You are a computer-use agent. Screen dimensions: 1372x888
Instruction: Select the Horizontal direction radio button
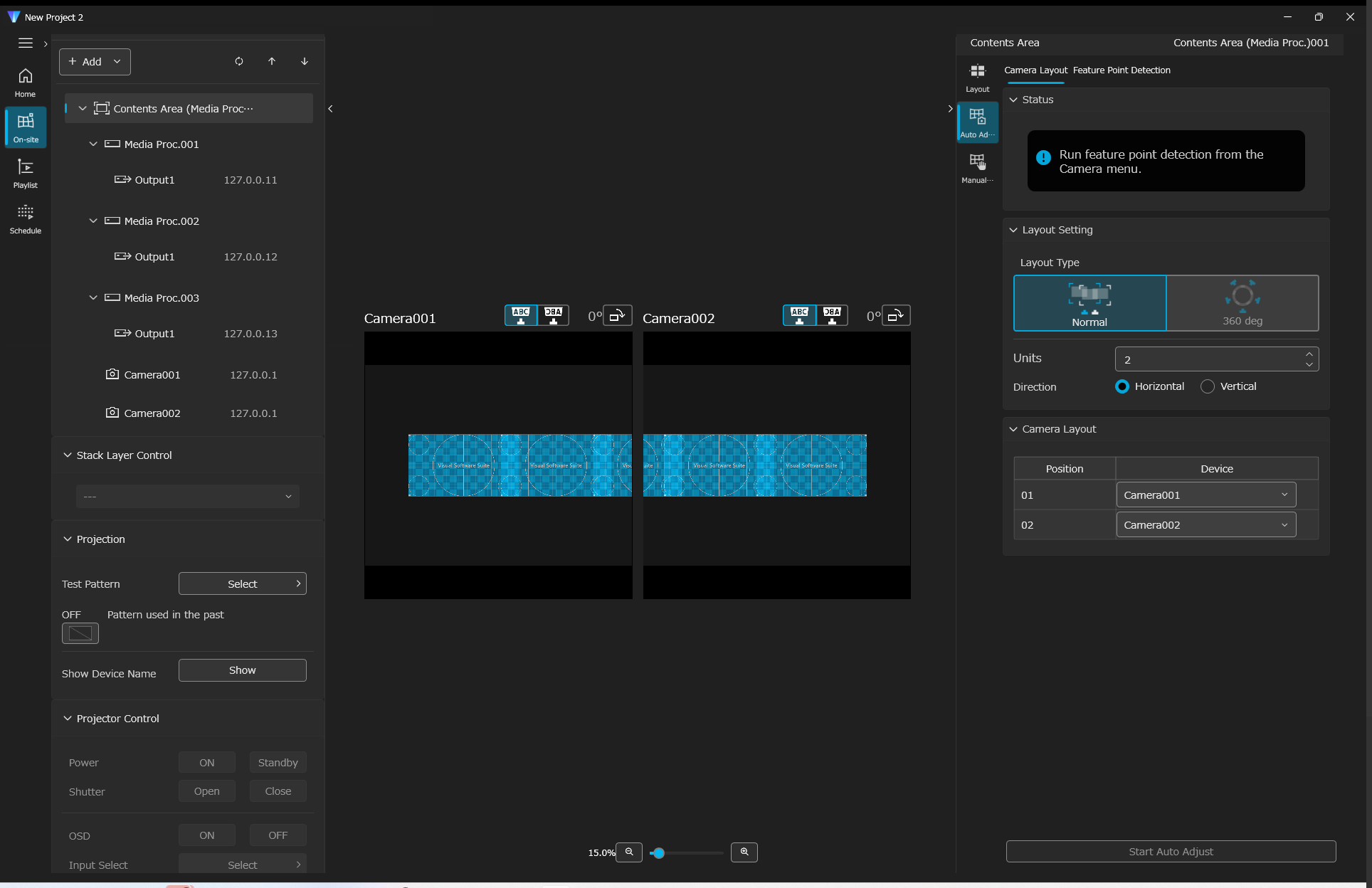pyautogui.click(x=1122, y=386)
